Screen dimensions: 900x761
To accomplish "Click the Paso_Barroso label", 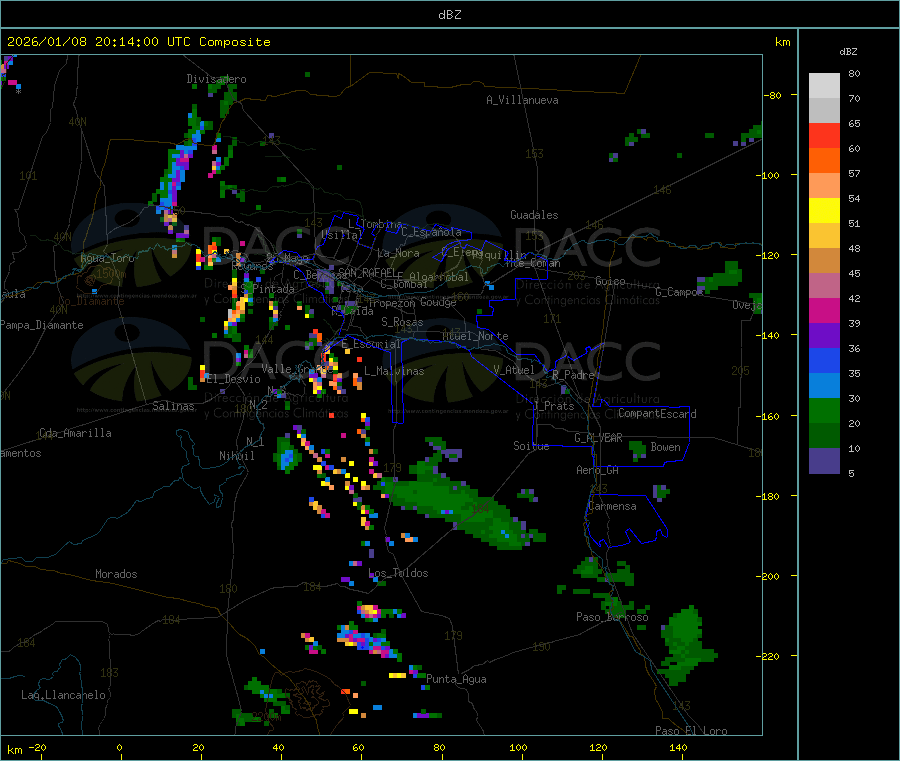I will (612, 617).
